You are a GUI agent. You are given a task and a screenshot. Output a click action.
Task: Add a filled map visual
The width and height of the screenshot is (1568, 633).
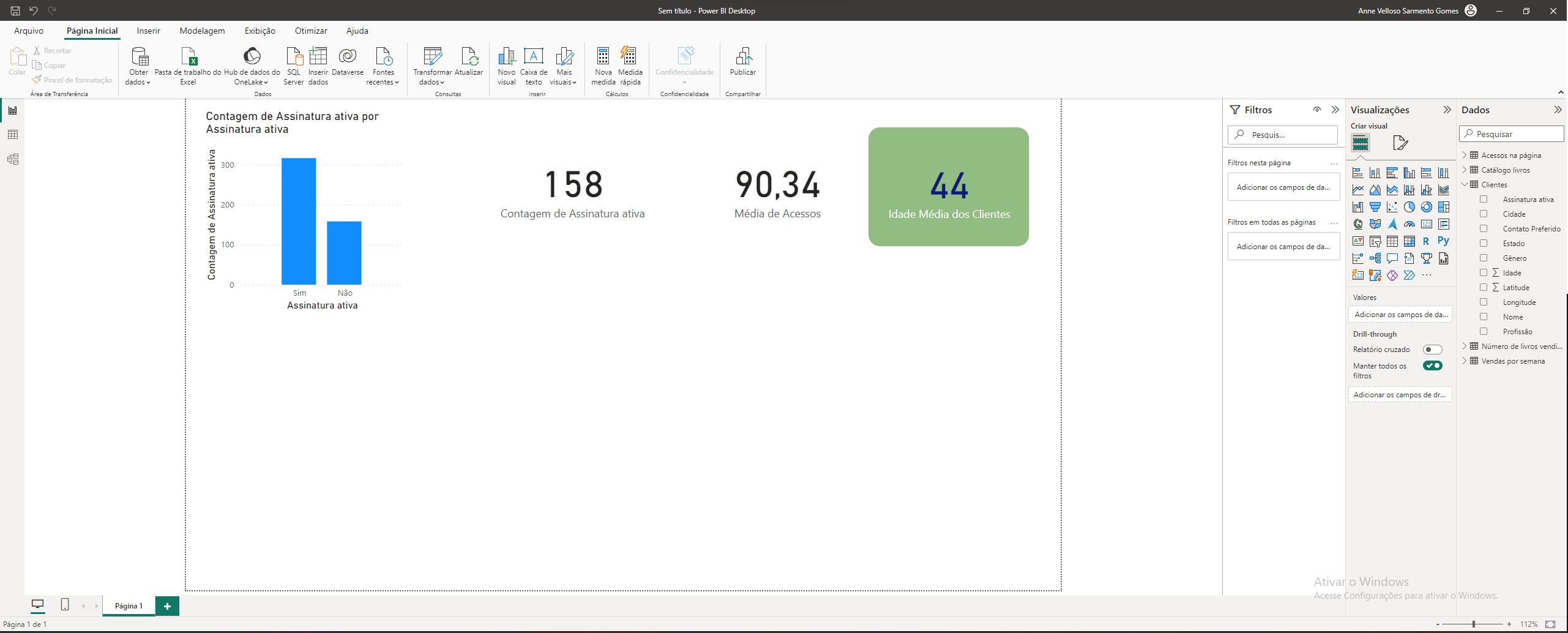pos(1375,224)
